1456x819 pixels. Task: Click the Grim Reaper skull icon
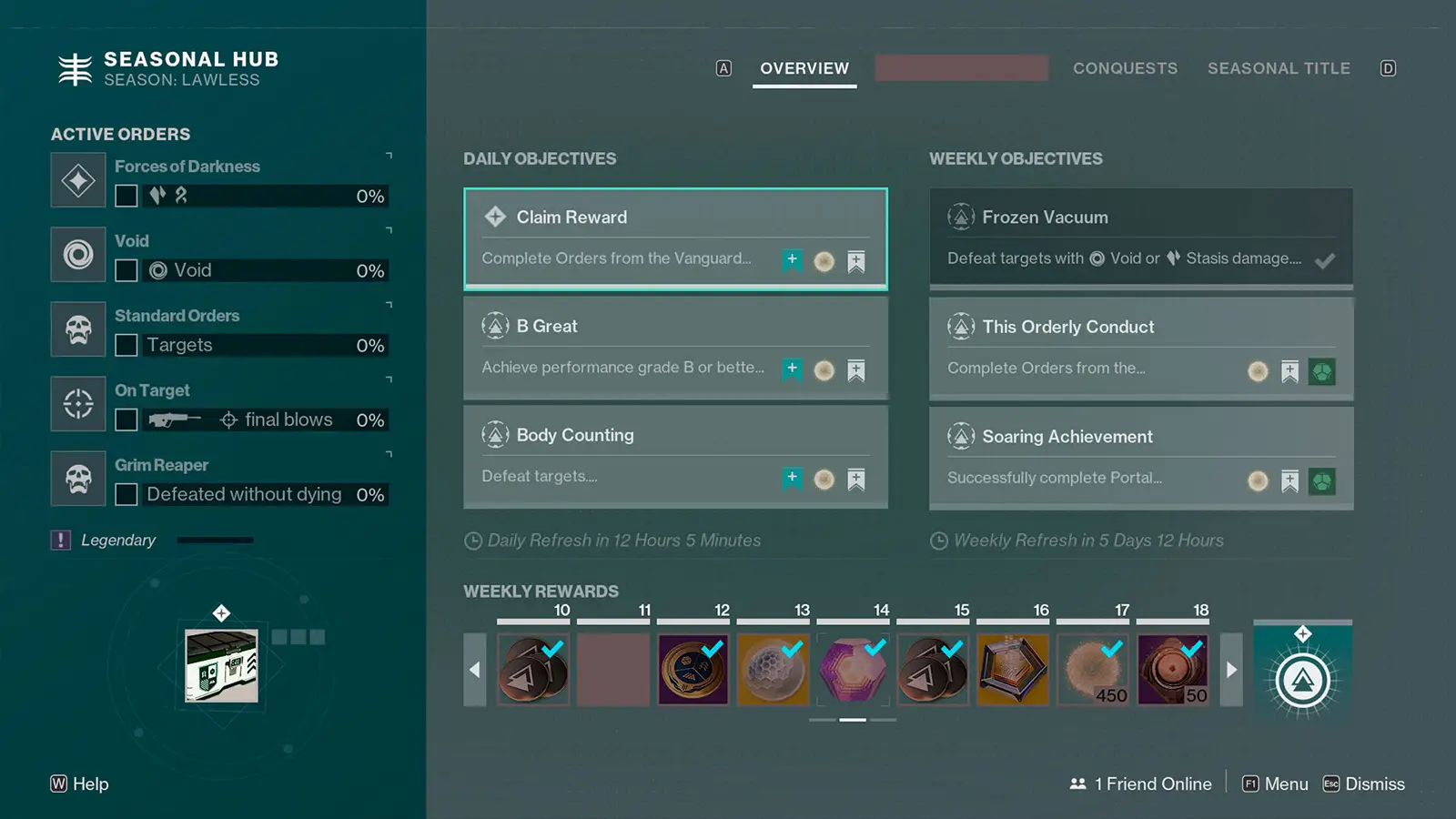point(78,478)
